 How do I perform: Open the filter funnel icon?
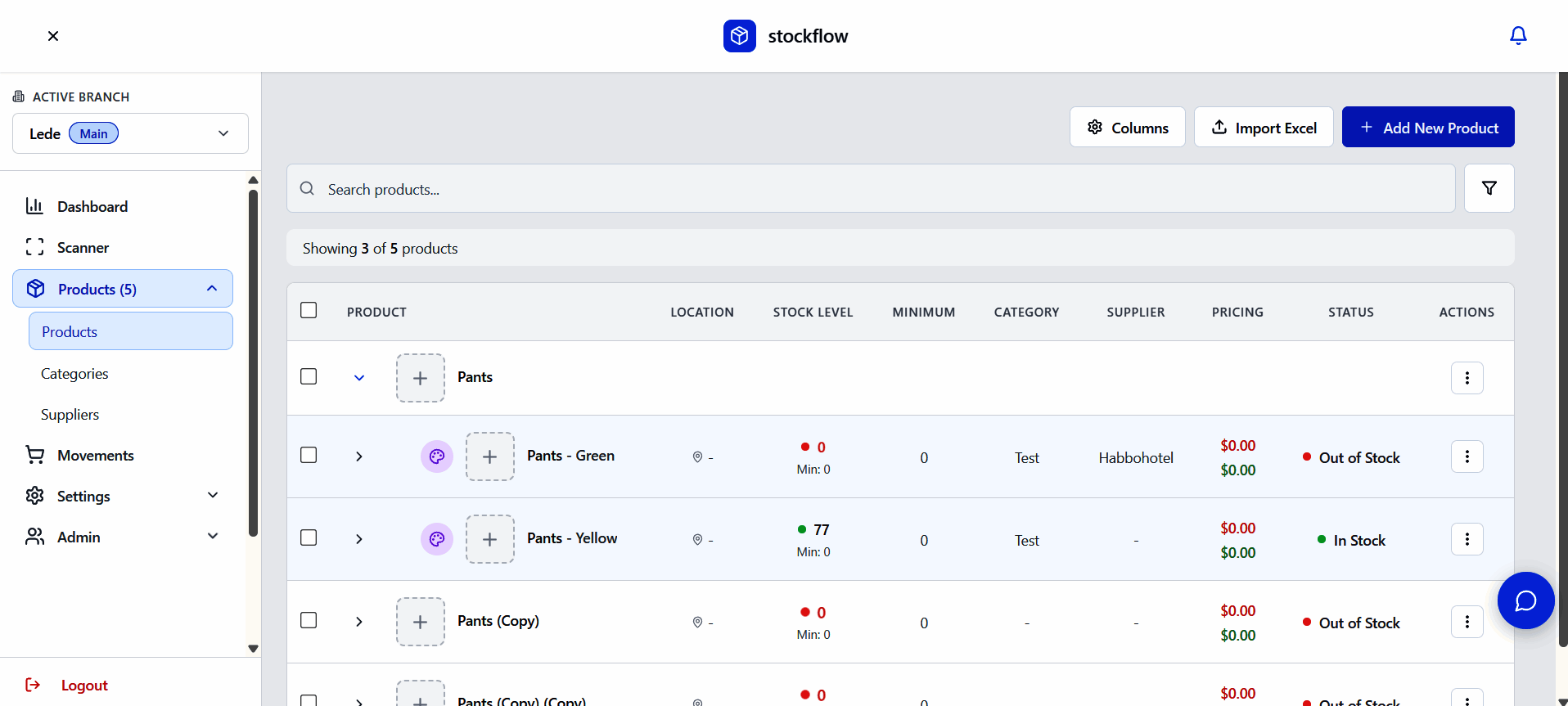coord(1489,188)
